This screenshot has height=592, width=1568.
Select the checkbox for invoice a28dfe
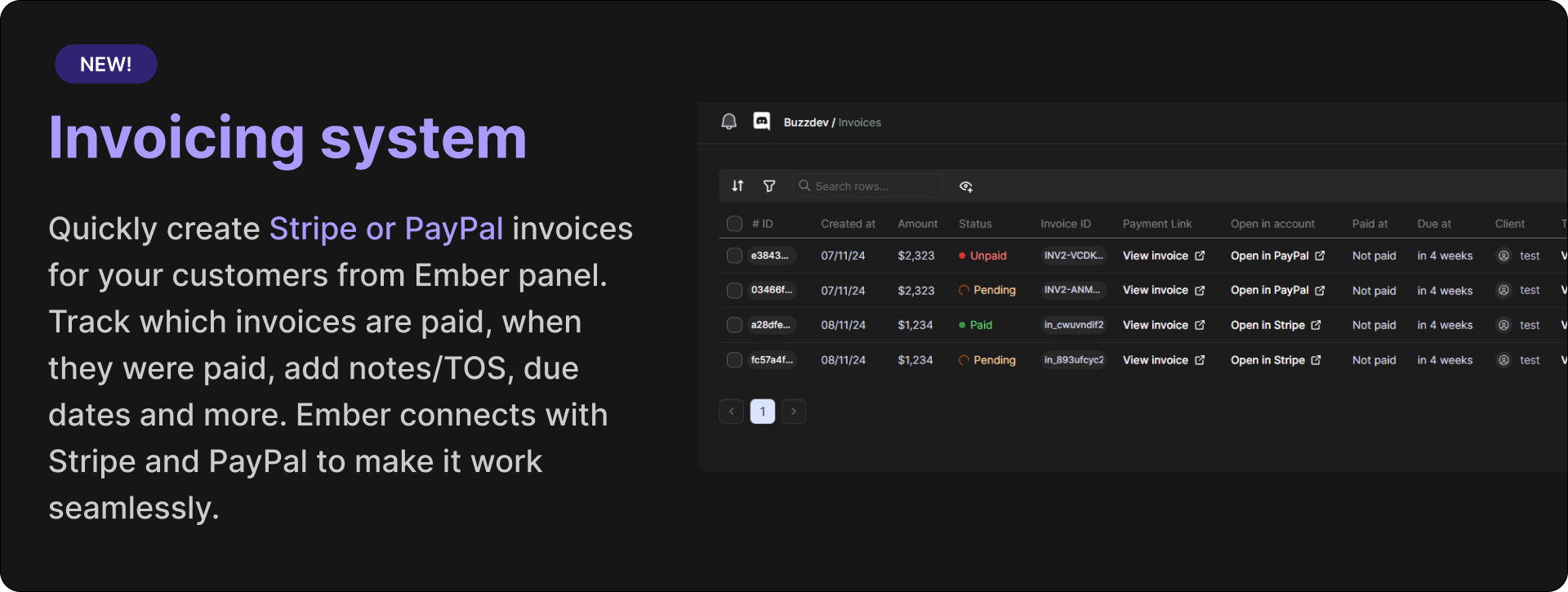[x=734, y=325]
